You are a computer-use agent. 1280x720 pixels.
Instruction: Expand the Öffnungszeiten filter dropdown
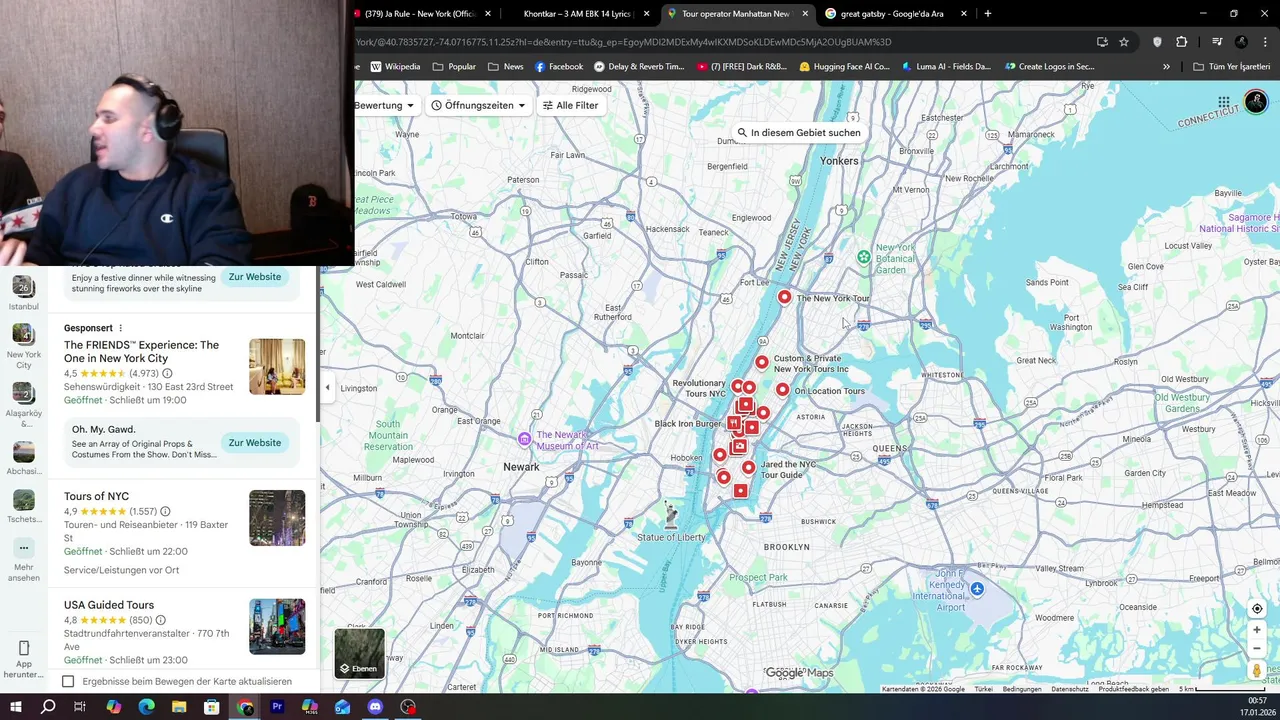[478, 105]
